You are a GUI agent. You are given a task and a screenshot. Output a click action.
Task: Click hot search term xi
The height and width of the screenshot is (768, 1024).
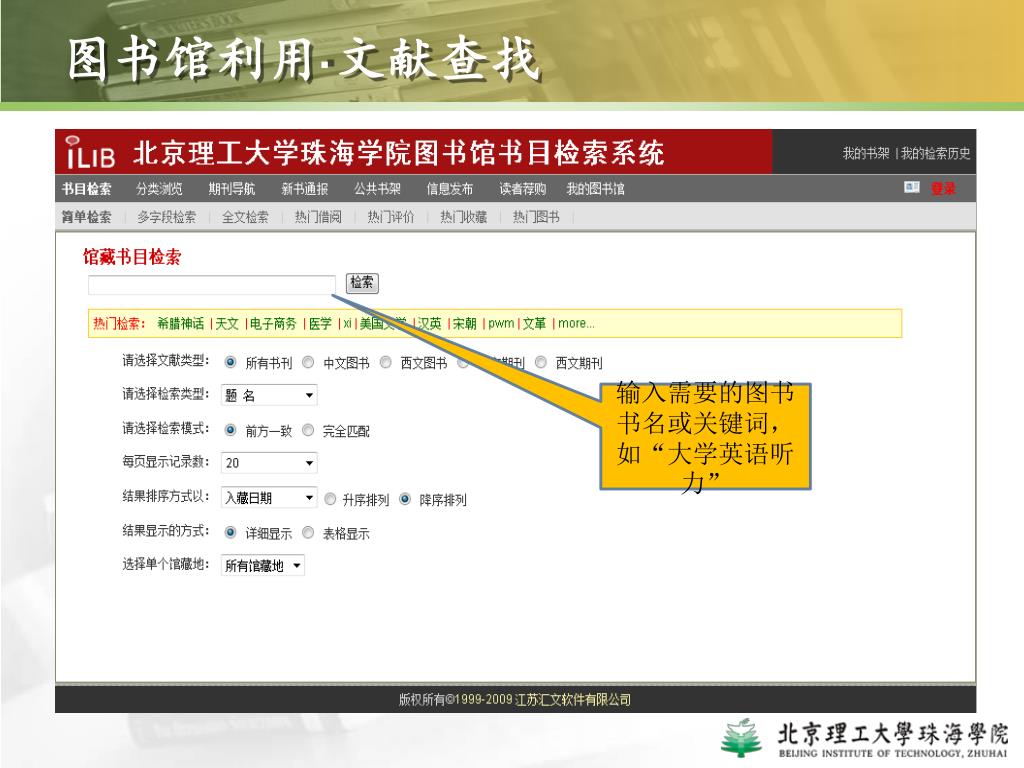point(347,323)
